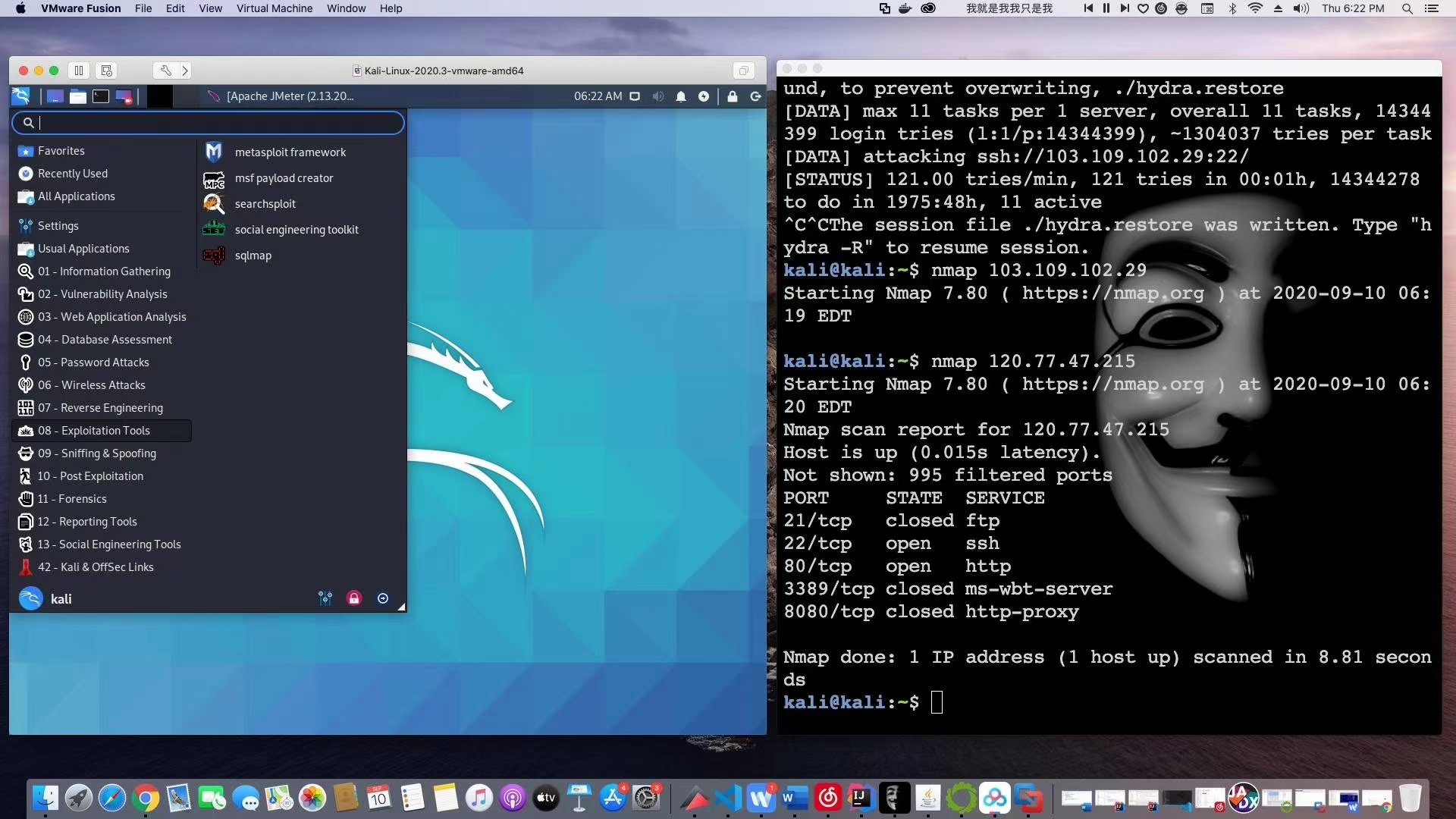This screenshot has height=819, width=1456.
Task: Open Searchsploit tool
Action: (265, 203)
